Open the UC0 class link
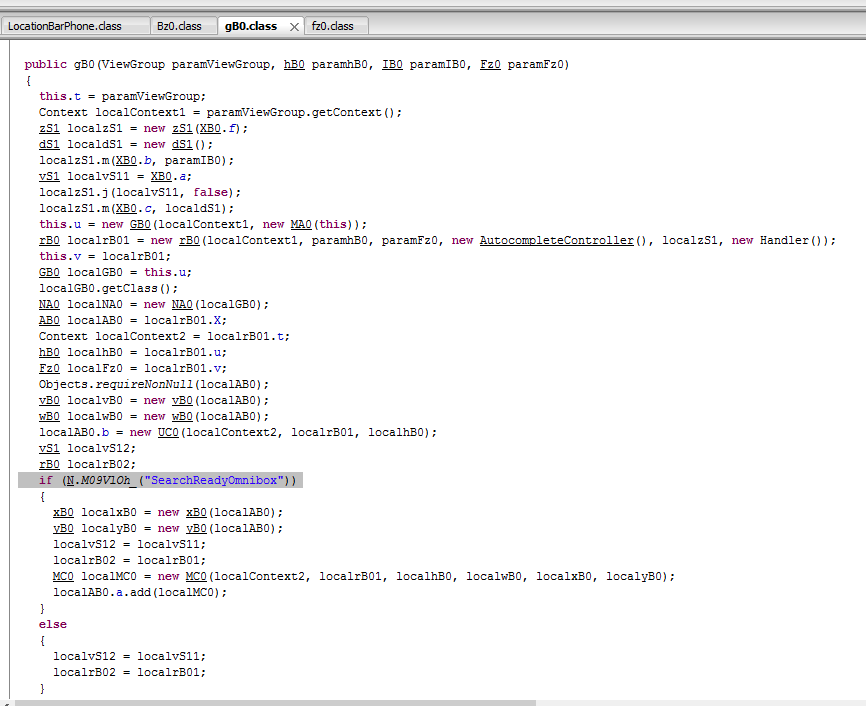 [168, 433]
